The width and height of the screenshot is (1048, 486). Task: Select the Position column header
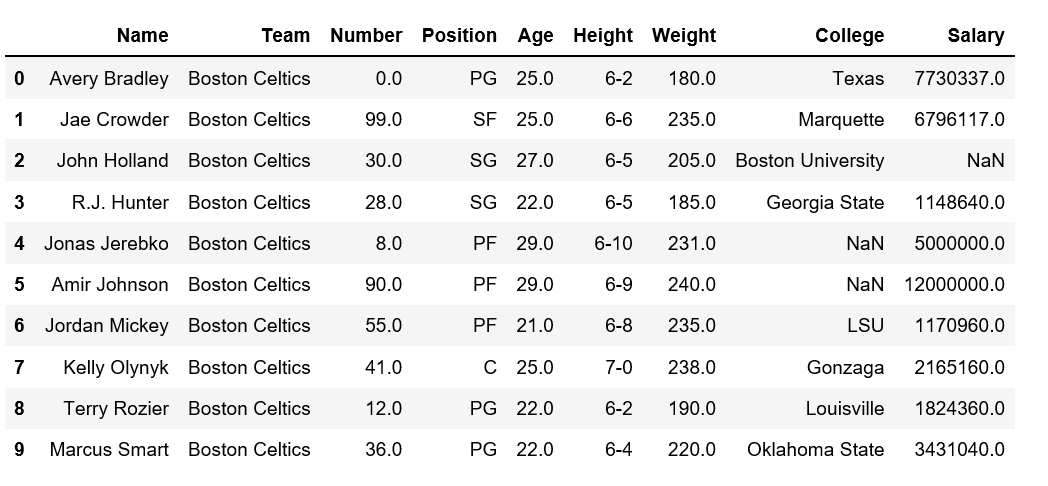coord(459,35)
